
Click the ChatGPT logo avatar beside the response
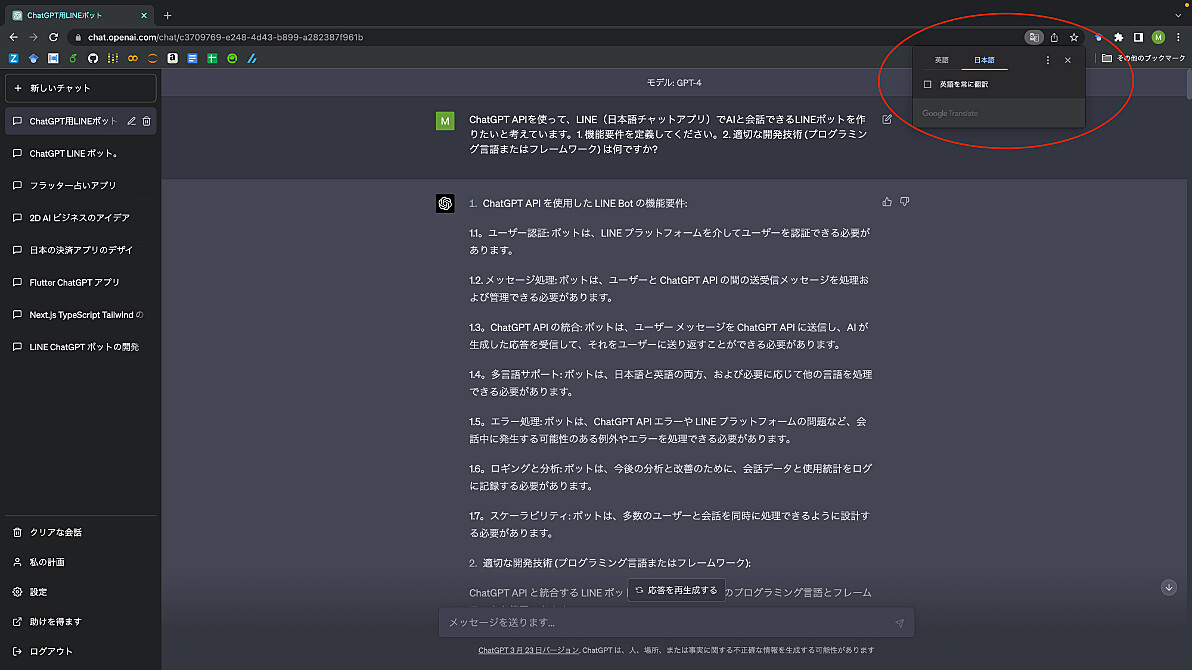(445, 203)
